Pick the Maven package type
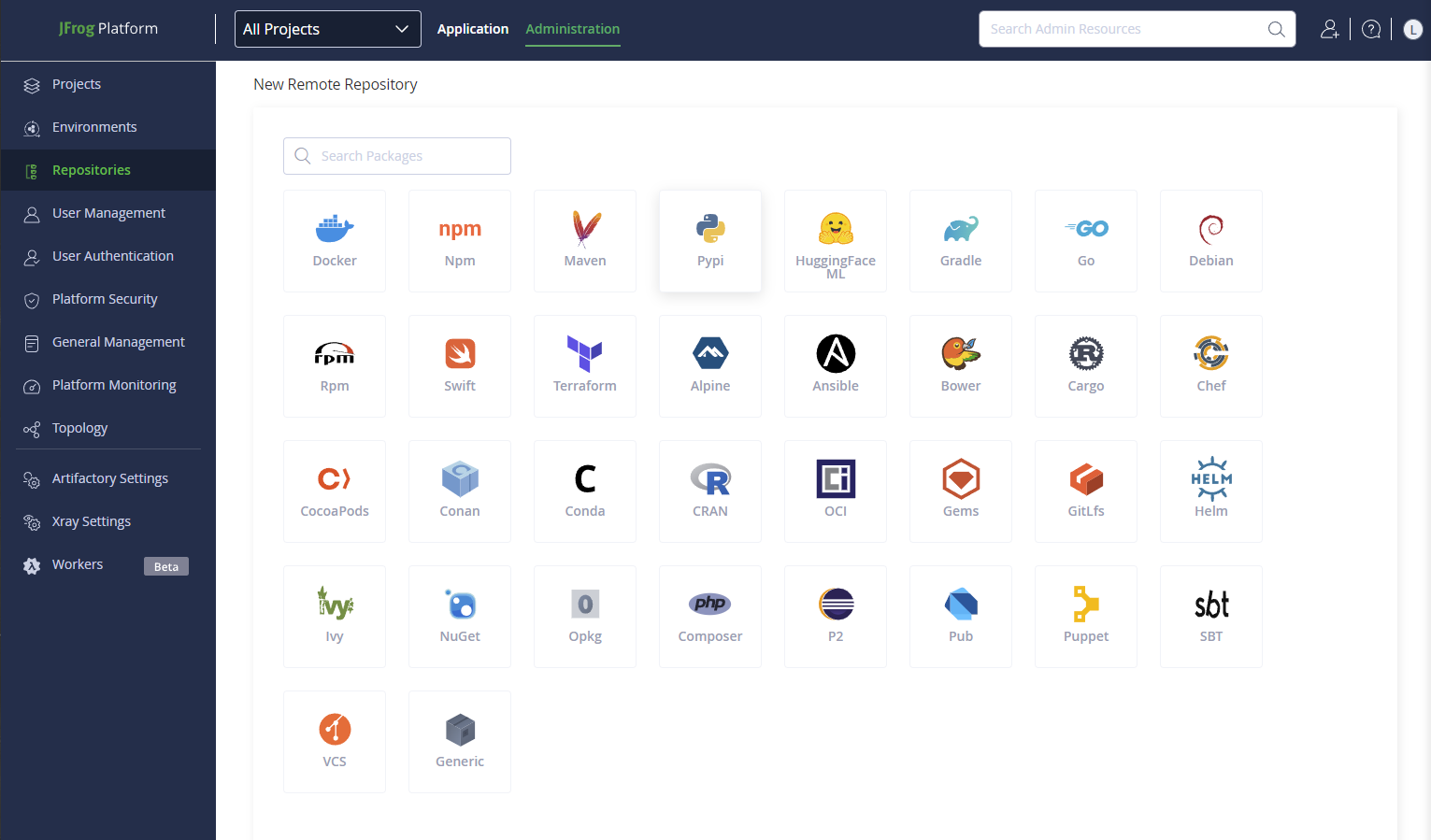The width and height of the screenshot is (1431, 840). click(585, 241)
